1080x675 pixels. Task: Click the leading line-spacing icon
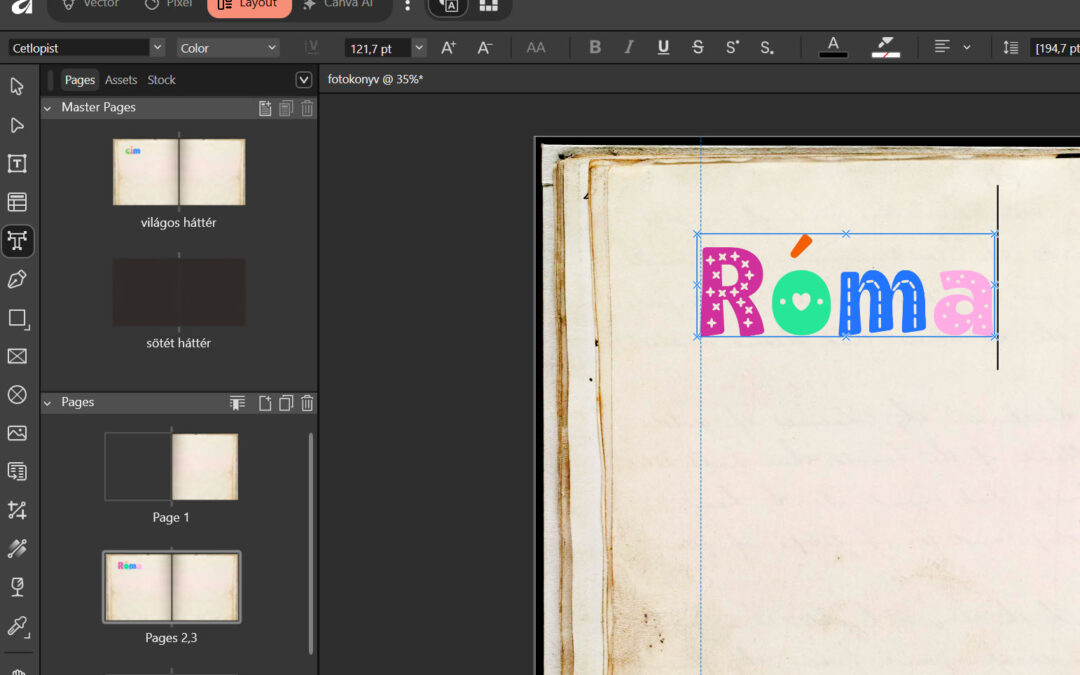[x=1010, y=48]
